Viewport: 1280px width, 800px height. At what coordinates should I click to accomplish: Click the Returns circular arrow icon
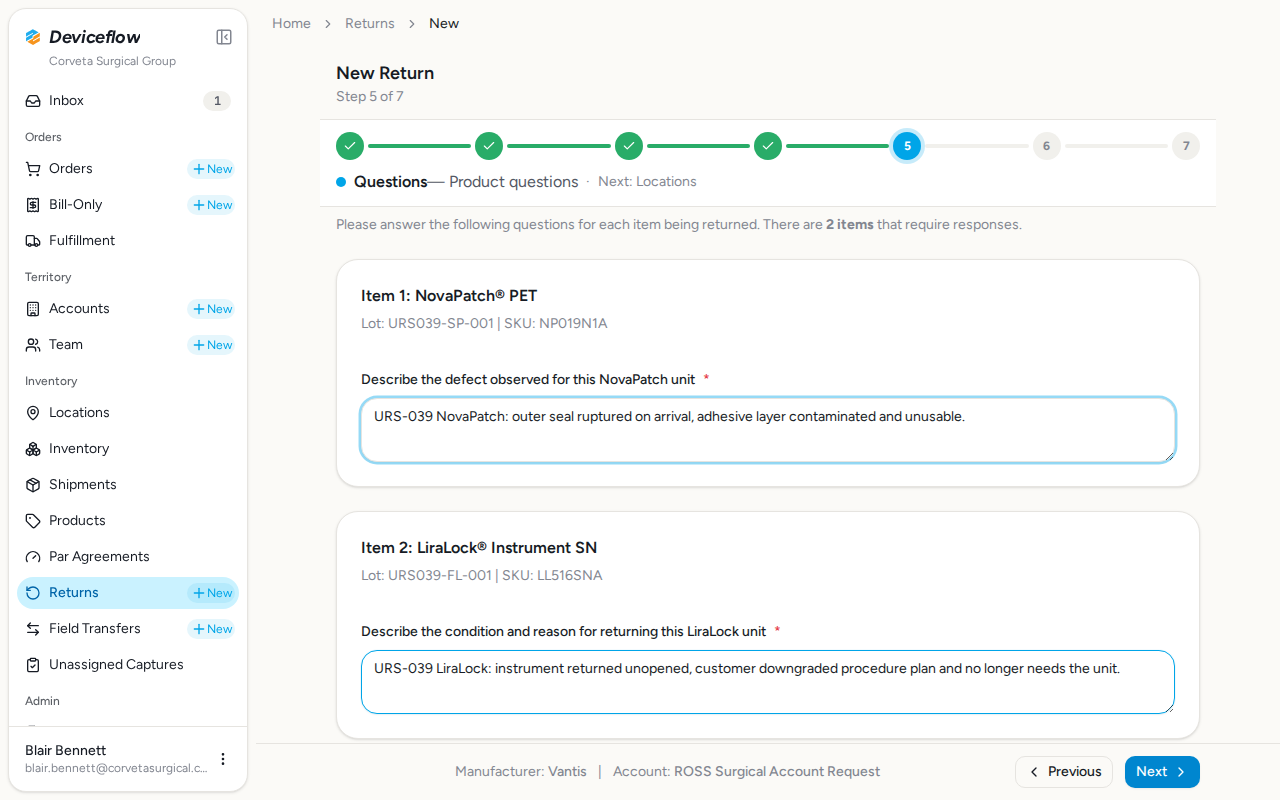[33, 593]
